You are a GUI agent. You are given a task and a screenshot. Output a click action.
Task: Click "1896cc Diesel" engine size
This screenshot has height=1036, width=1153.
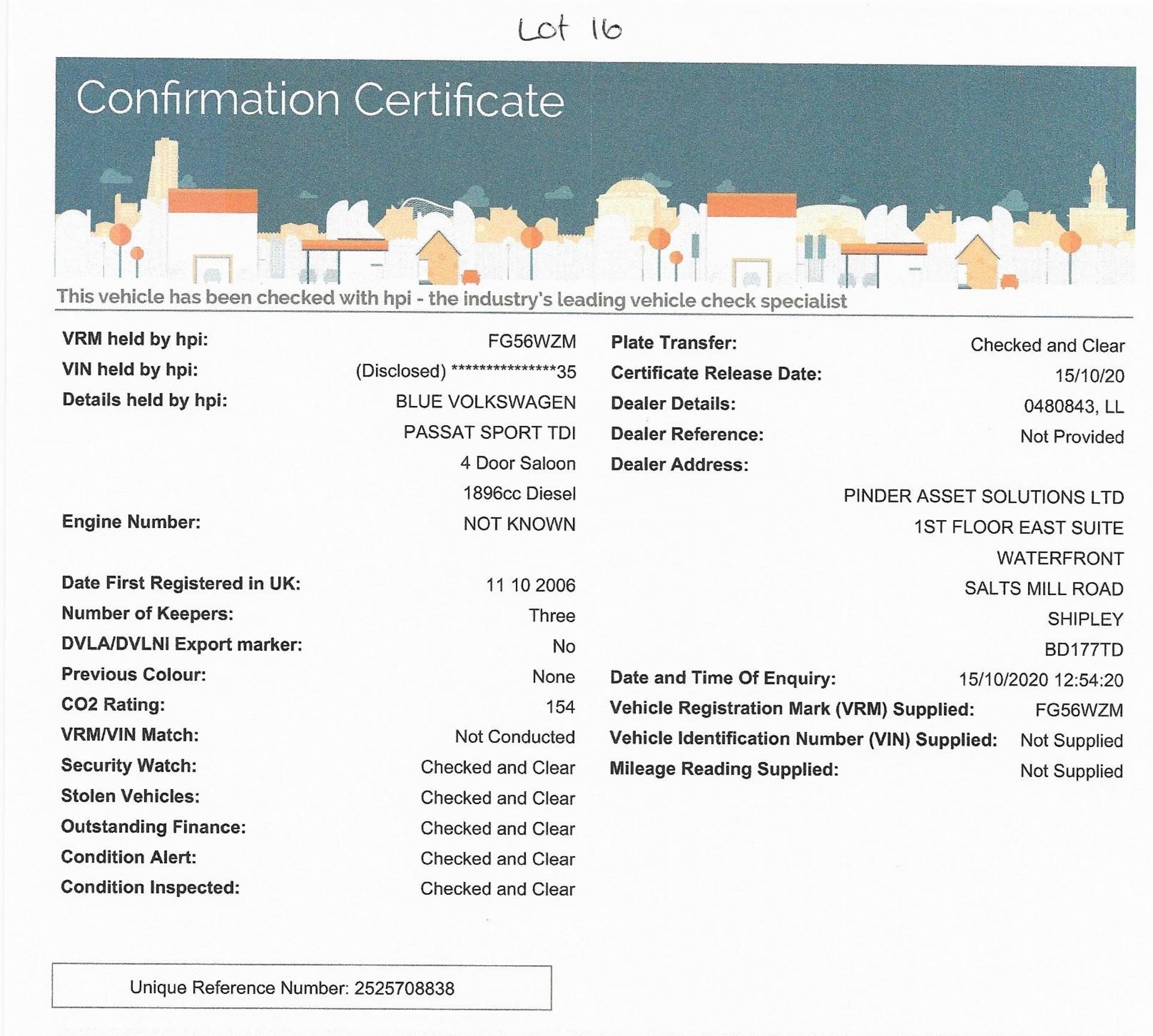click(x=519, y=494)
